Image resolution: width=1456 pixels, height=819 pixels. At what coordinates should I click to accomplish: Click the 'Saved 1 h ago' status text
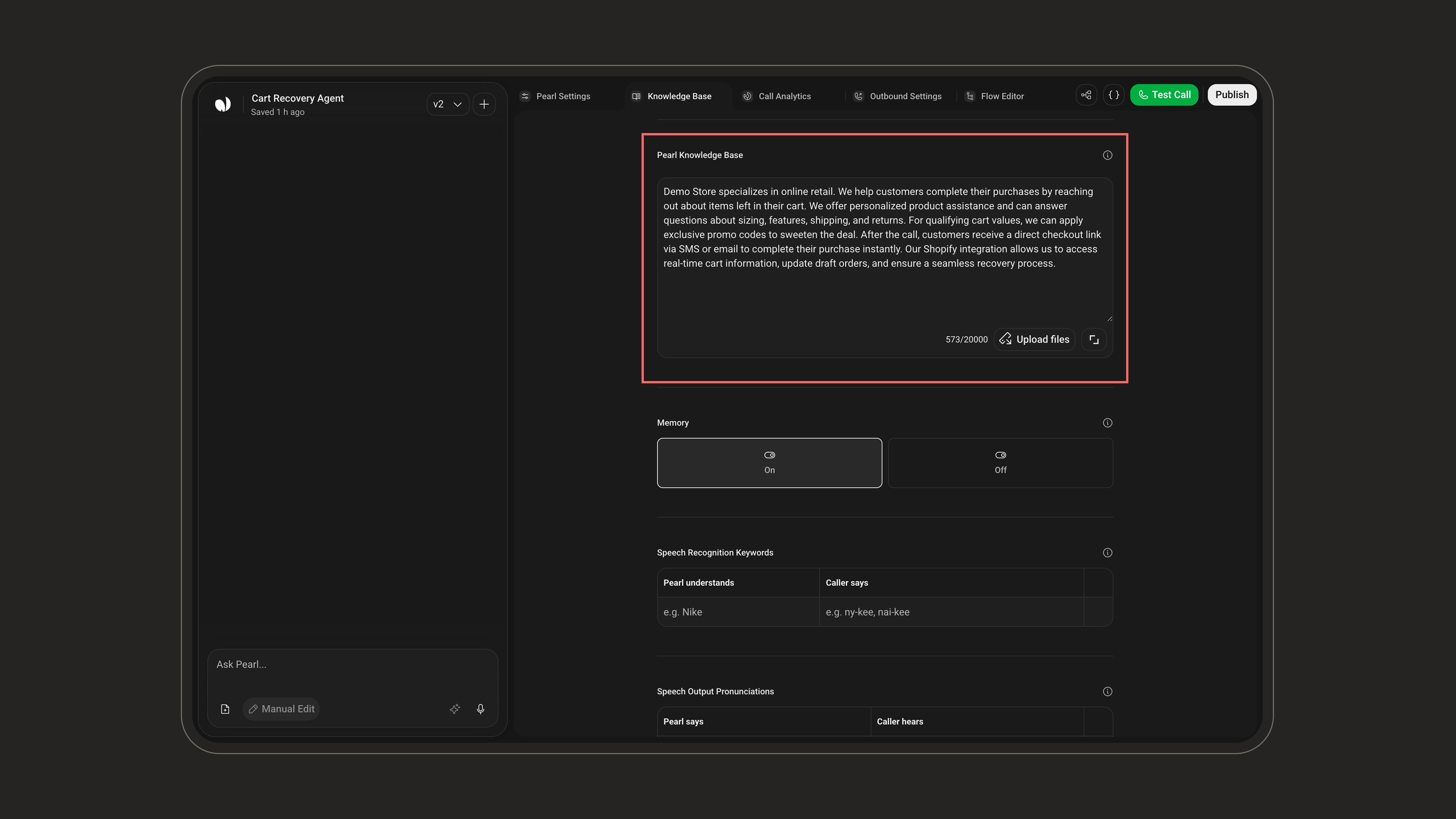(278, 113)
